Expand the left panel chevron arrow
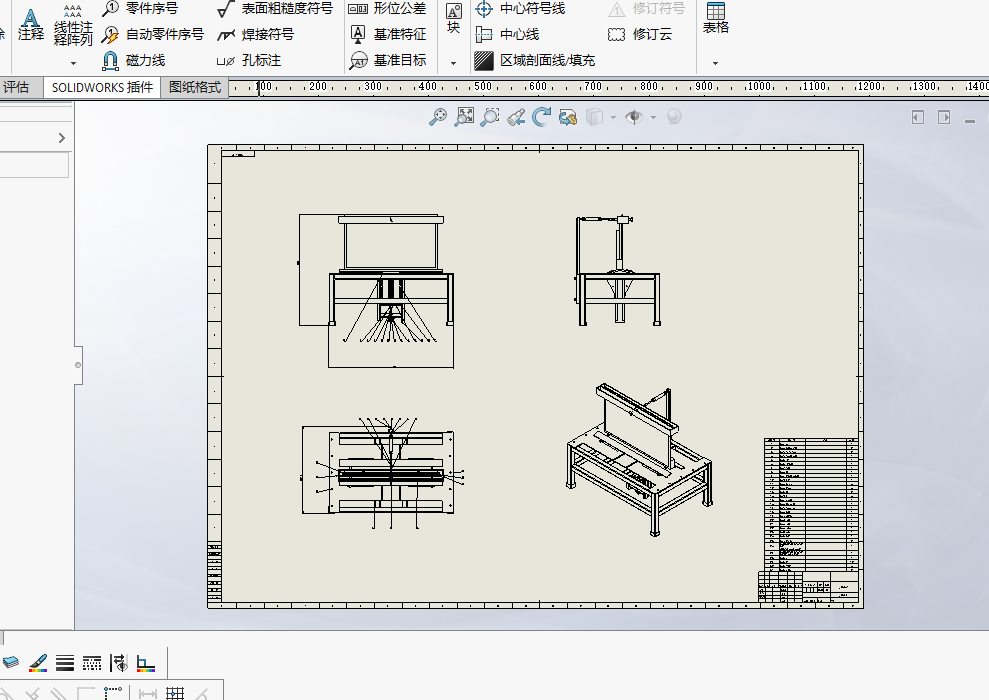The height and width of the screenshot is (700, 989). (61, 137)
